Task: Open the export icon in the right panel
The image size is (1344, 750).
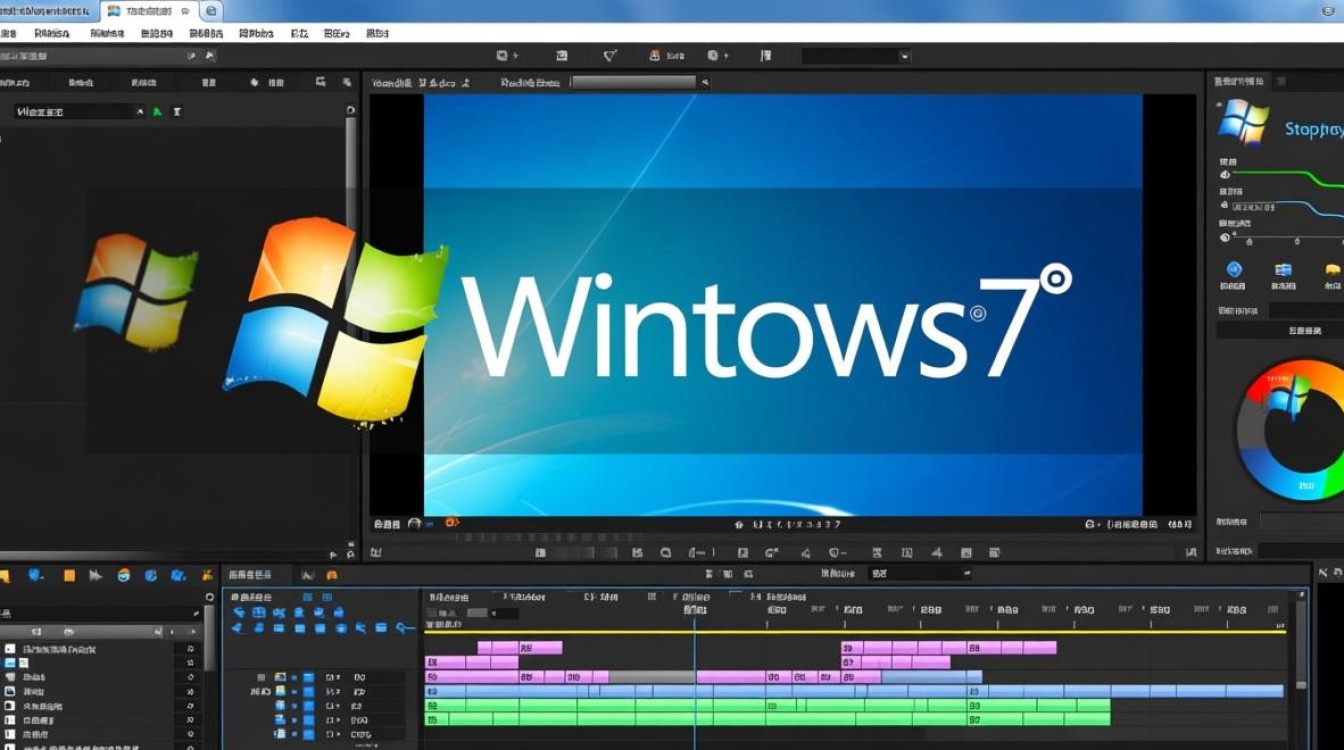Action: 1282,270
